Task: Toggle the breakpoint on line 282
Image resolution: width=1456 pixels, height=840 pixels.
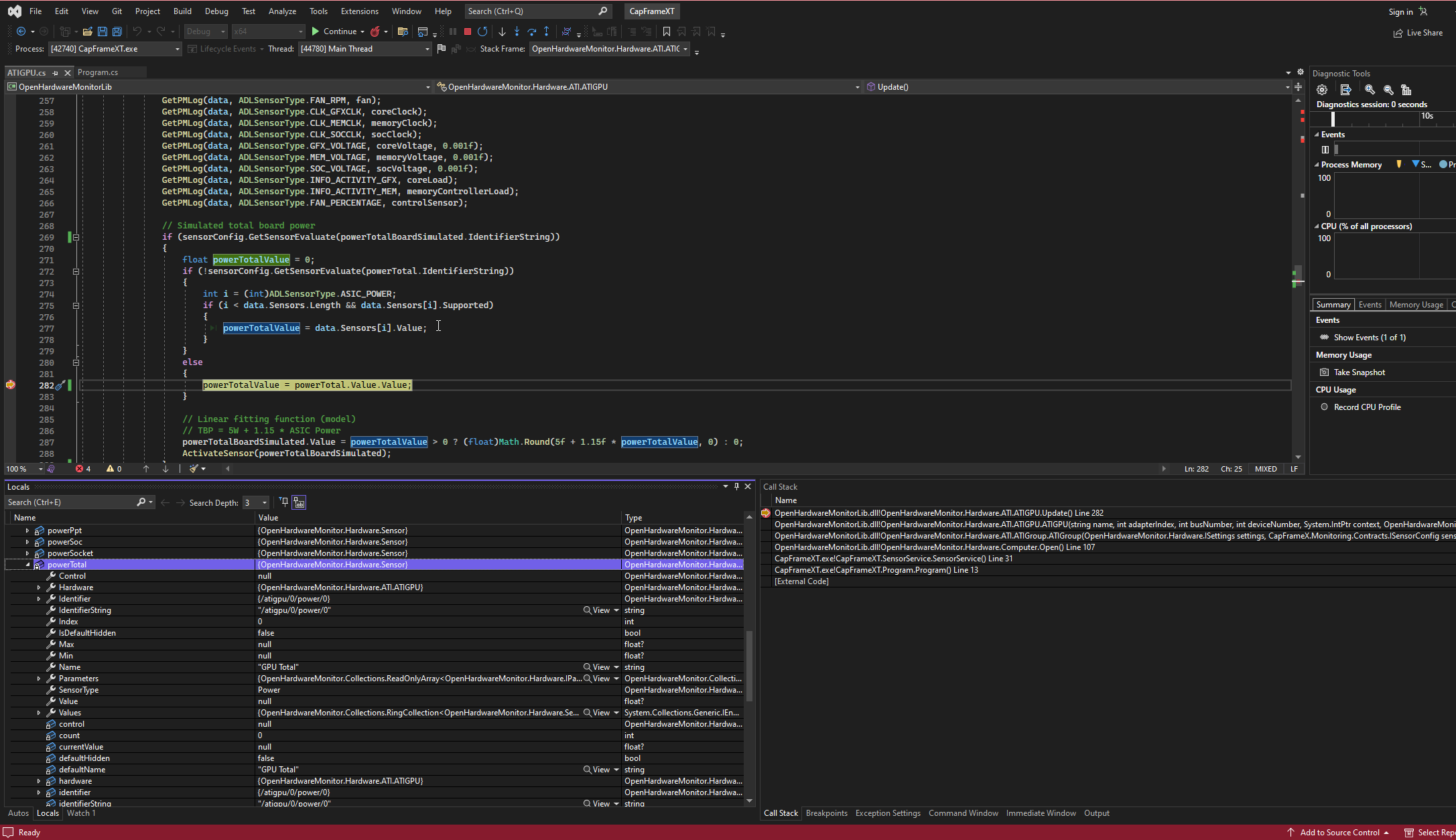Action: 11,384
